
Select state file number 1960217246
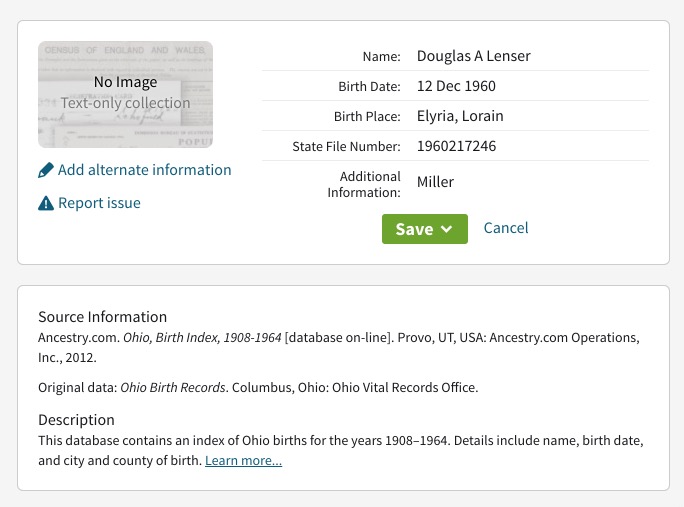[x=456, y=146]
